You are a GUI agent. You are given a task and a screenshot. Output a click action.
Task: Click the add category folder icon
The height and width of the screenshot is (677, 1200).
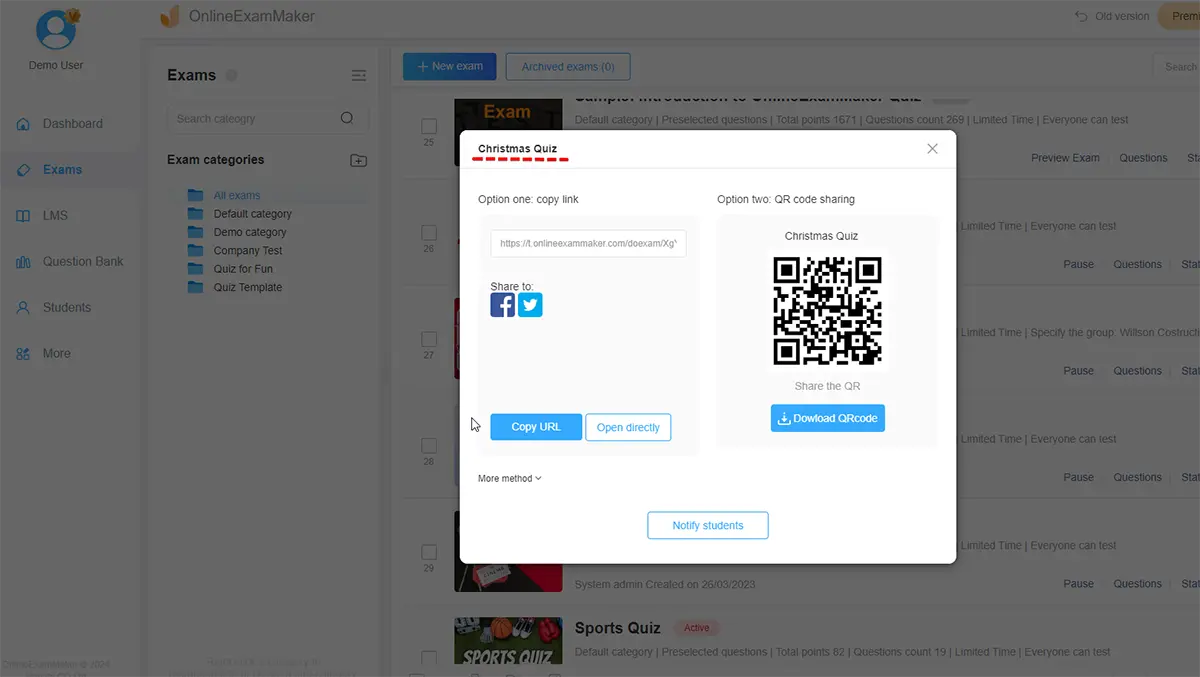click(x=358, y=160)
